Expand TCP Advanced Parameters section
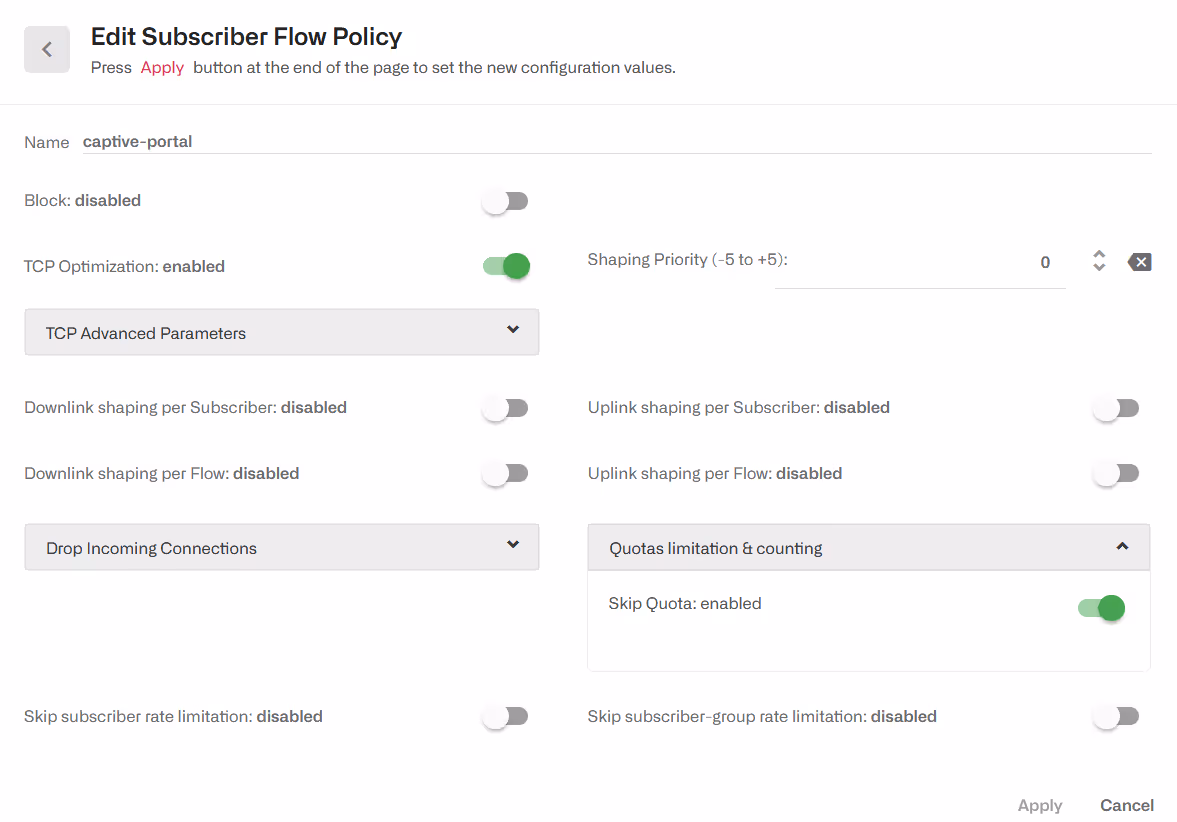Screen dimensions: 1177x822 281,332
